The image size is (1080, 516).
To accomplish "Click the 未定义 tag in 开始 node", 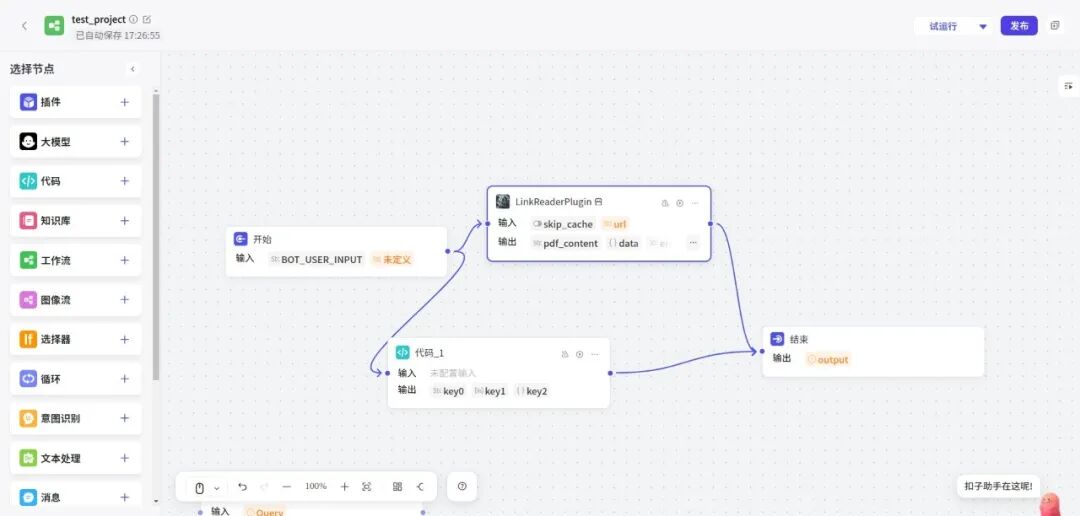I will (x=392, y=260).
